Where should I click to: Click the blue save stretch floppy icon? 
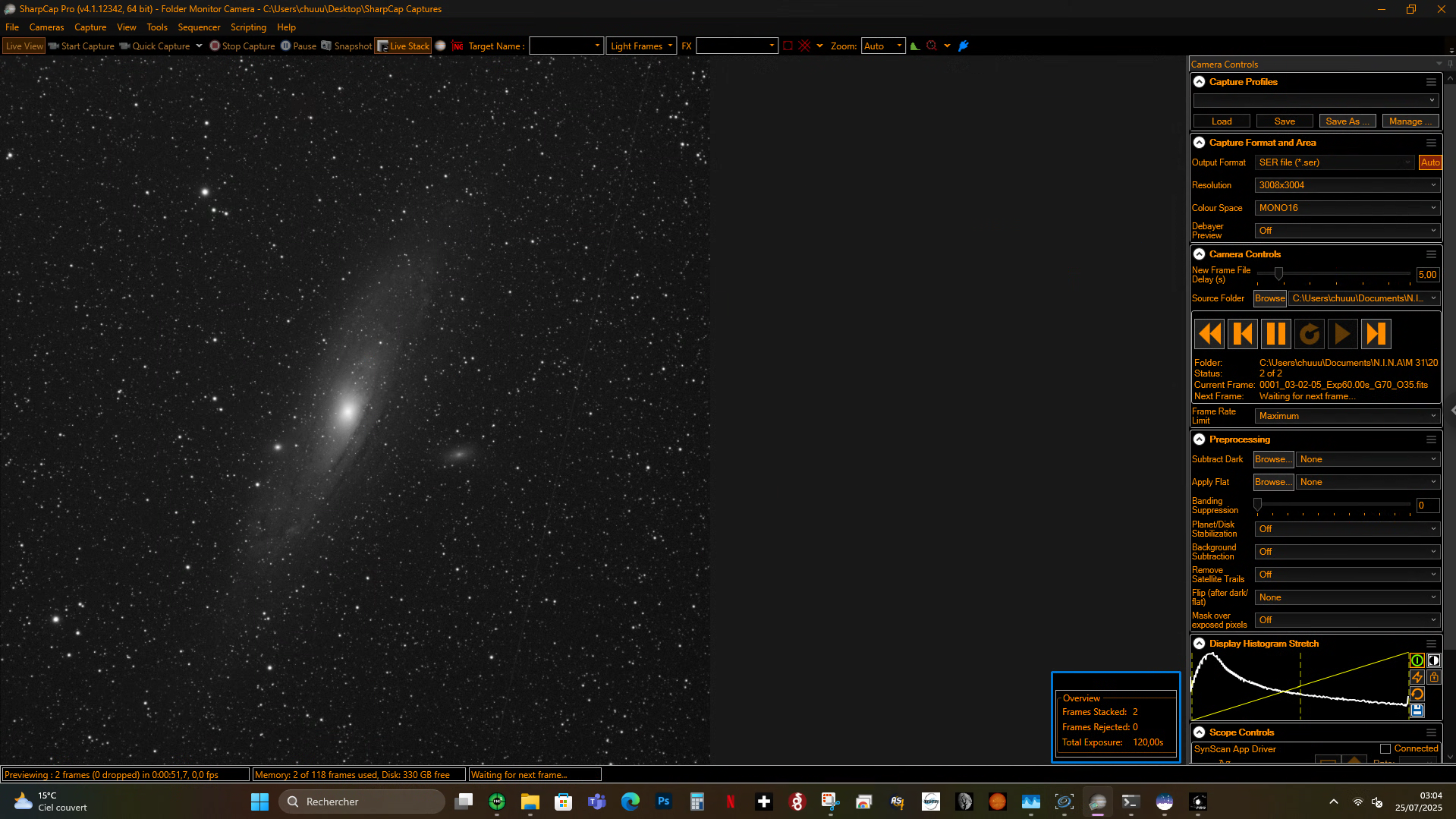tap(1417, 710)
